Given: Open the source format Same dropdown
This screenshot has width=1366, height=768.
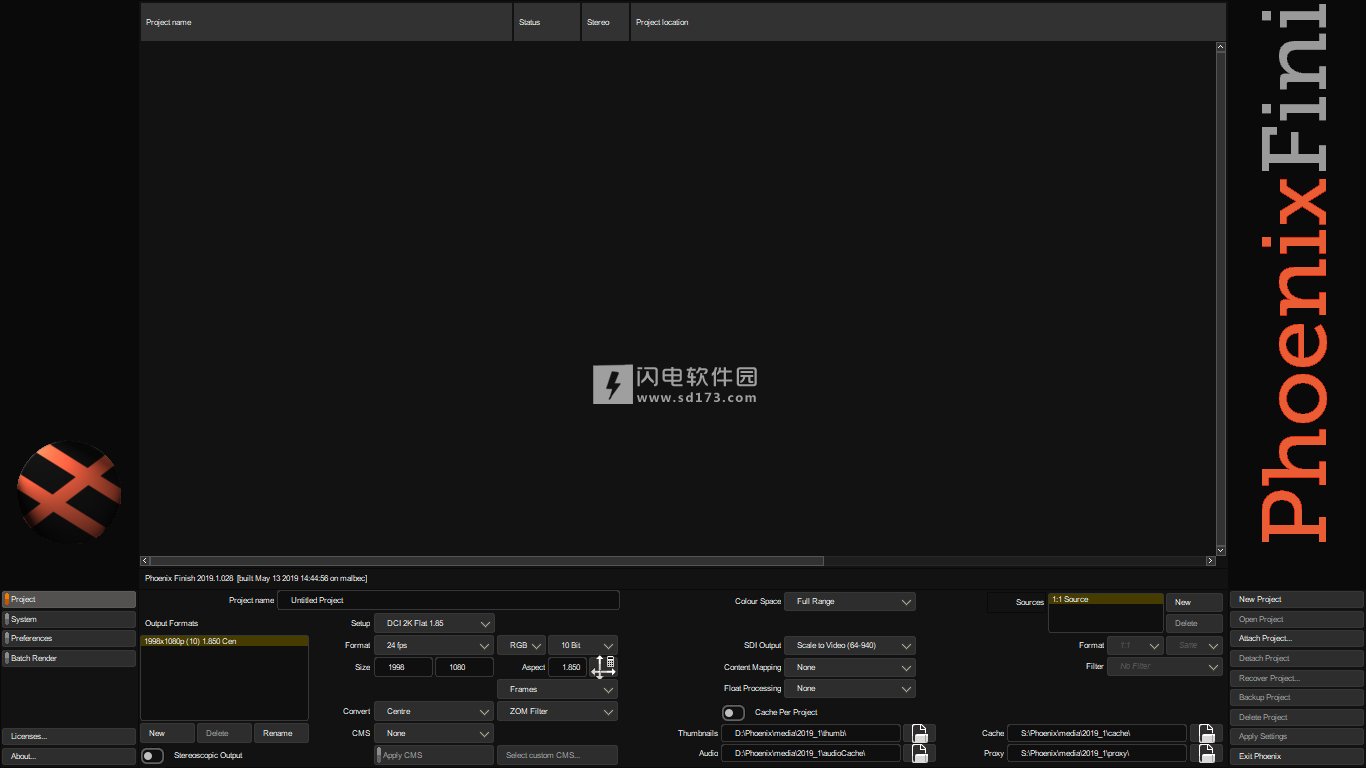Looking at the screenshot, I should click(x=1194, y=645).
